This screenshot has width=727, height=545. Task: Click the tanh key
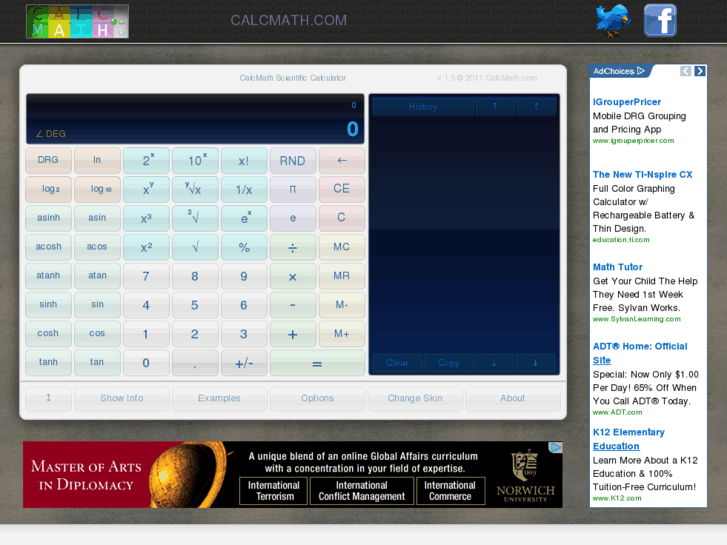tap(48, 363)
